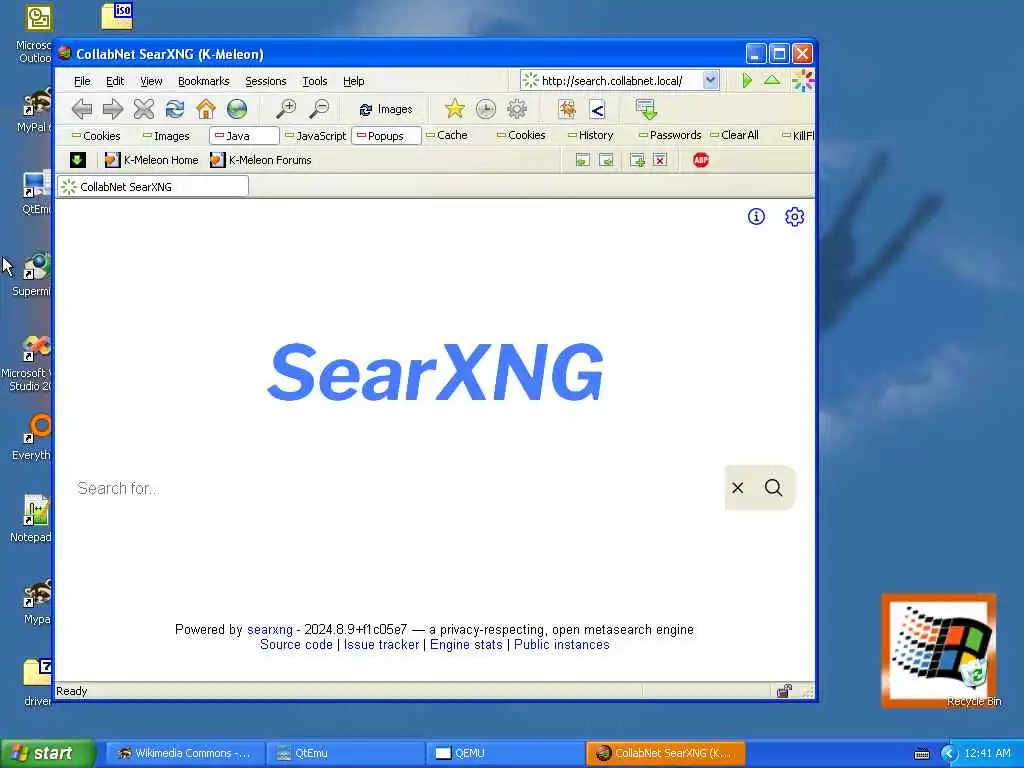Open SearXNG preferences gear icon

point(794,216)
